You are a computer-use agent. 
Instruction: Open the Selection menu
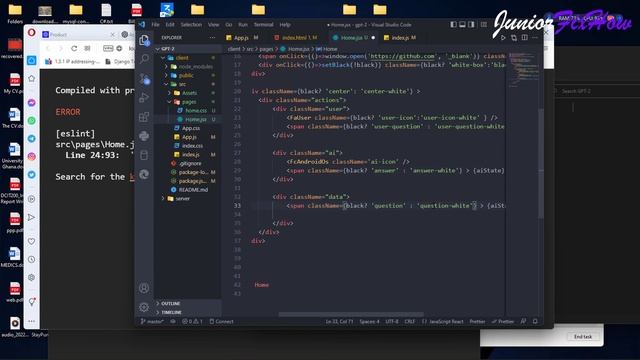click(x=191, y=24)
